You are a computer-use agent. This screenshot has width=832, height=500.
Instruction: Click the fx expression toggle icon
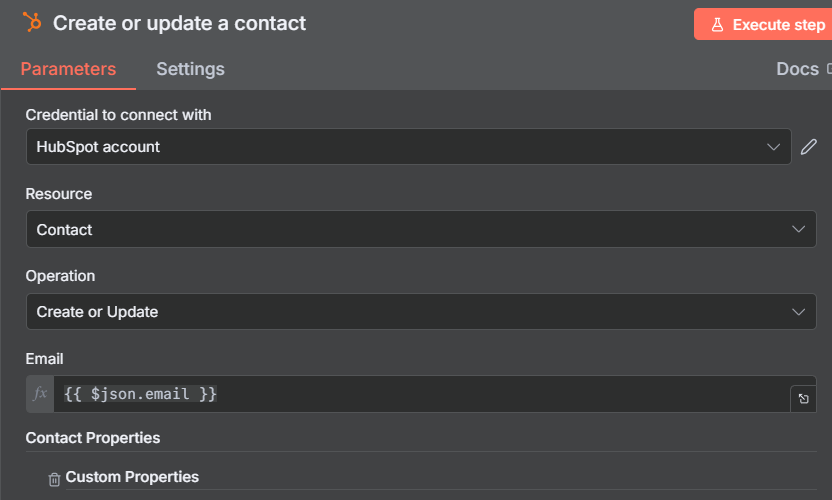[40, 394]
